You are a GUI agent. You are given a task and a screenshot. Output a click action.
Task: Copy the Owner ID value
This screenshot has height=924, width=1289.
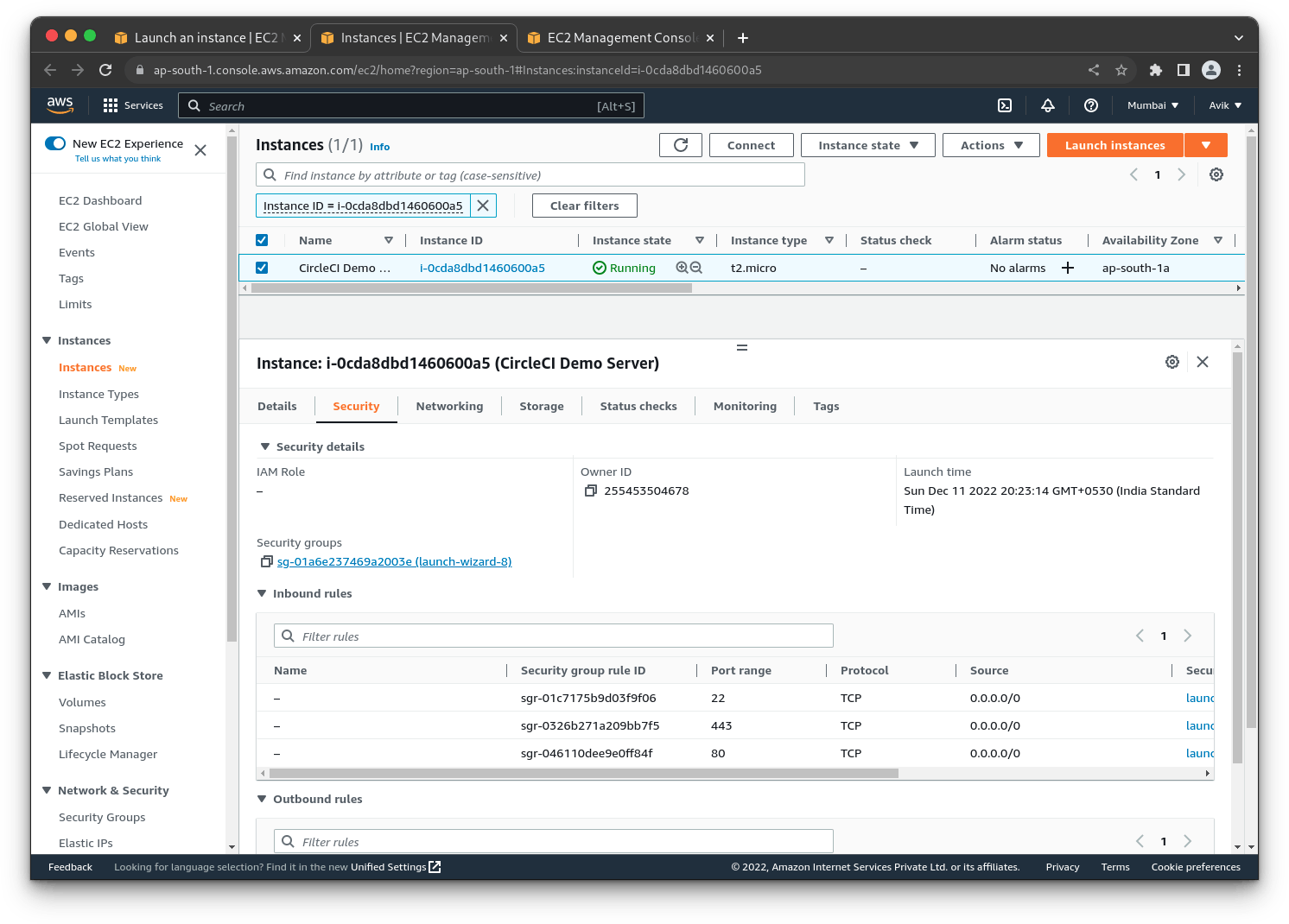click(591, 490)
